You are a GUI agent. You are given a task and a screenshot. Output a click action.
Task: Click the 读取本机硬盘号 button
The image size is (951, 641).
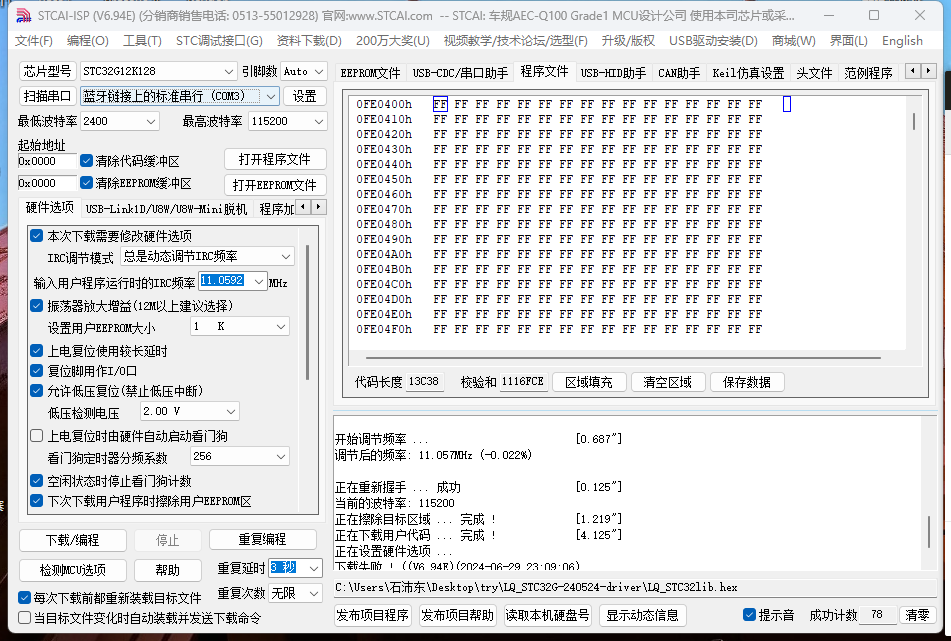[x=547, y=615]
